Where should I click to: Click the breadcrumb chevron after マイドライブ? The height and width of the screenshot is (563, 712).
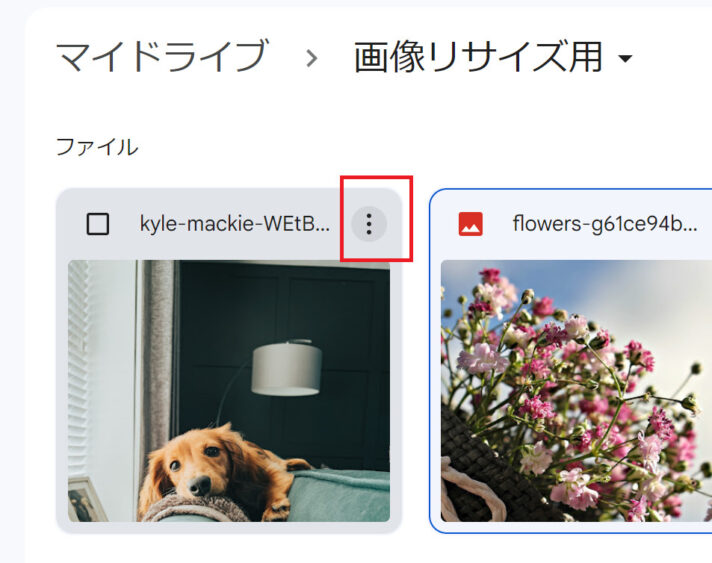tap(312, 58)
